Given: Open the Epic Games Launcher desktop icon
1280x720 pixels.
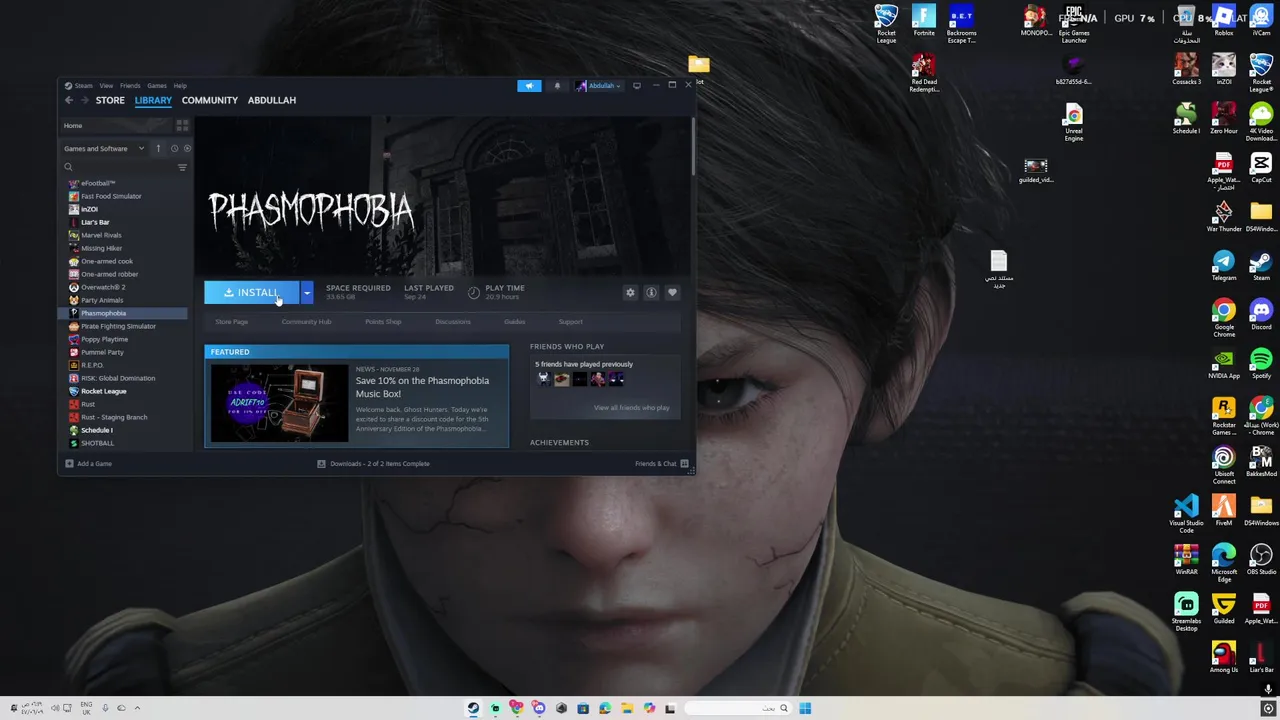Looking at the screenshot, I should tap(1074, 24).
